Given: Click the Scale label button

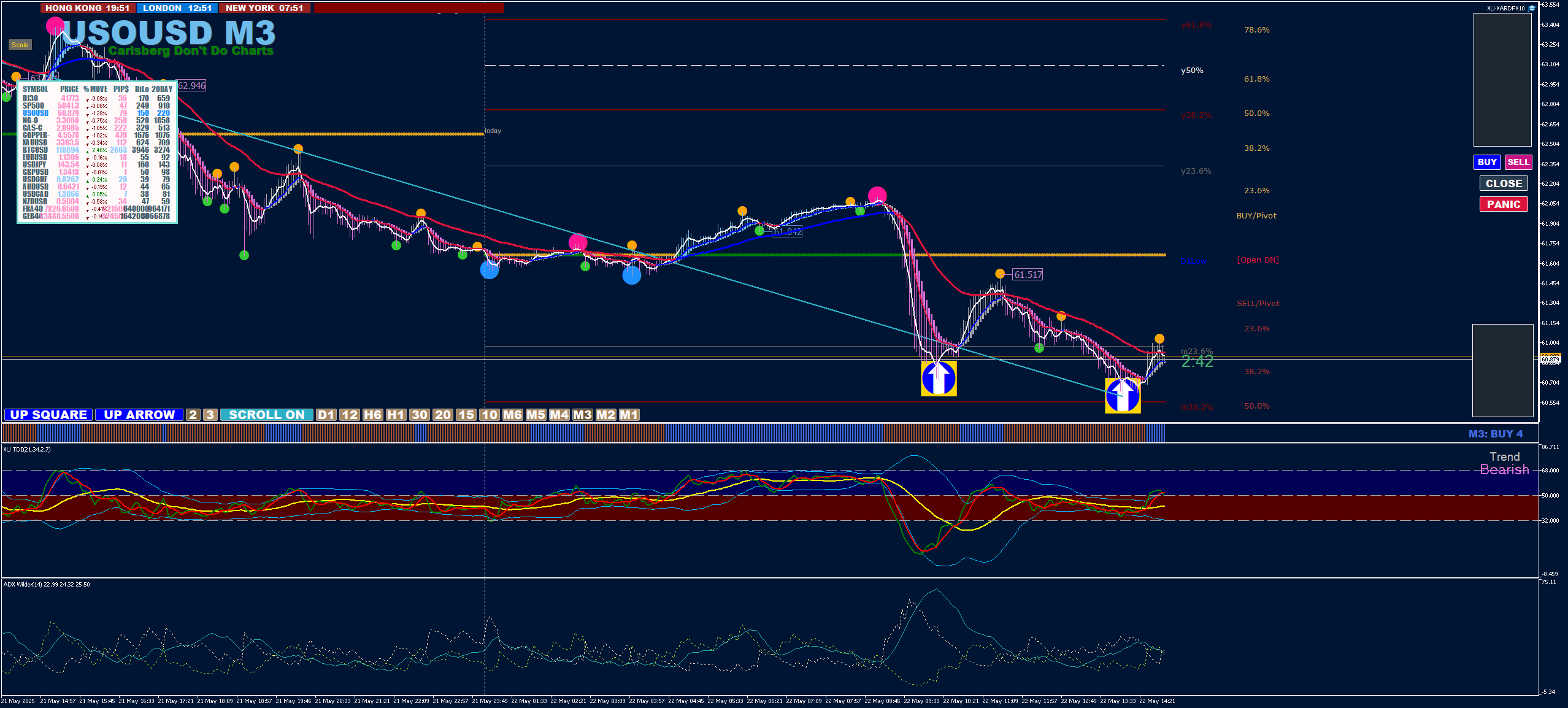Looking at the screenshot, I should point(20,45).
